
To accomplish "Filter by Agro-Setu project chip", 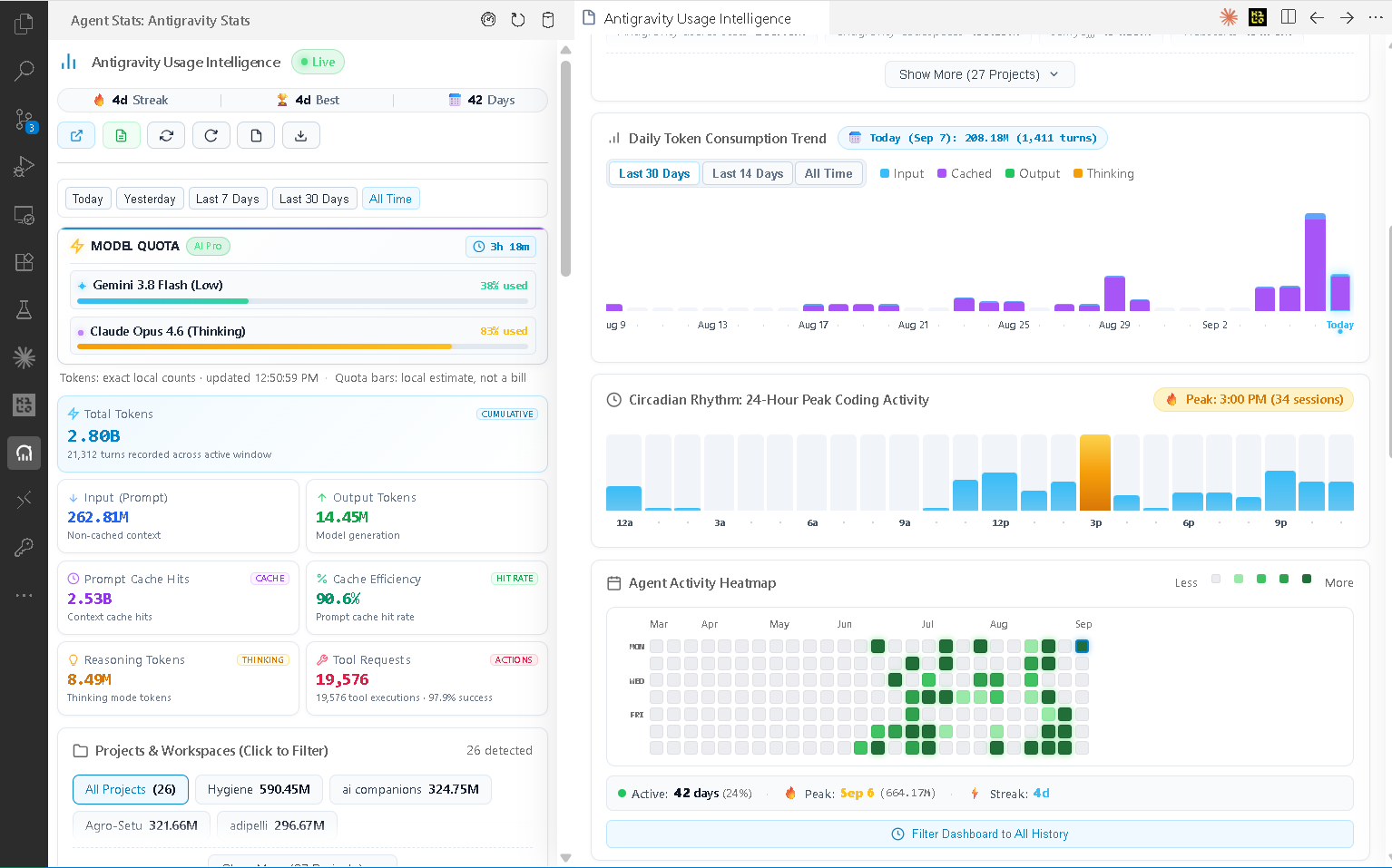I will pos(142,825).
